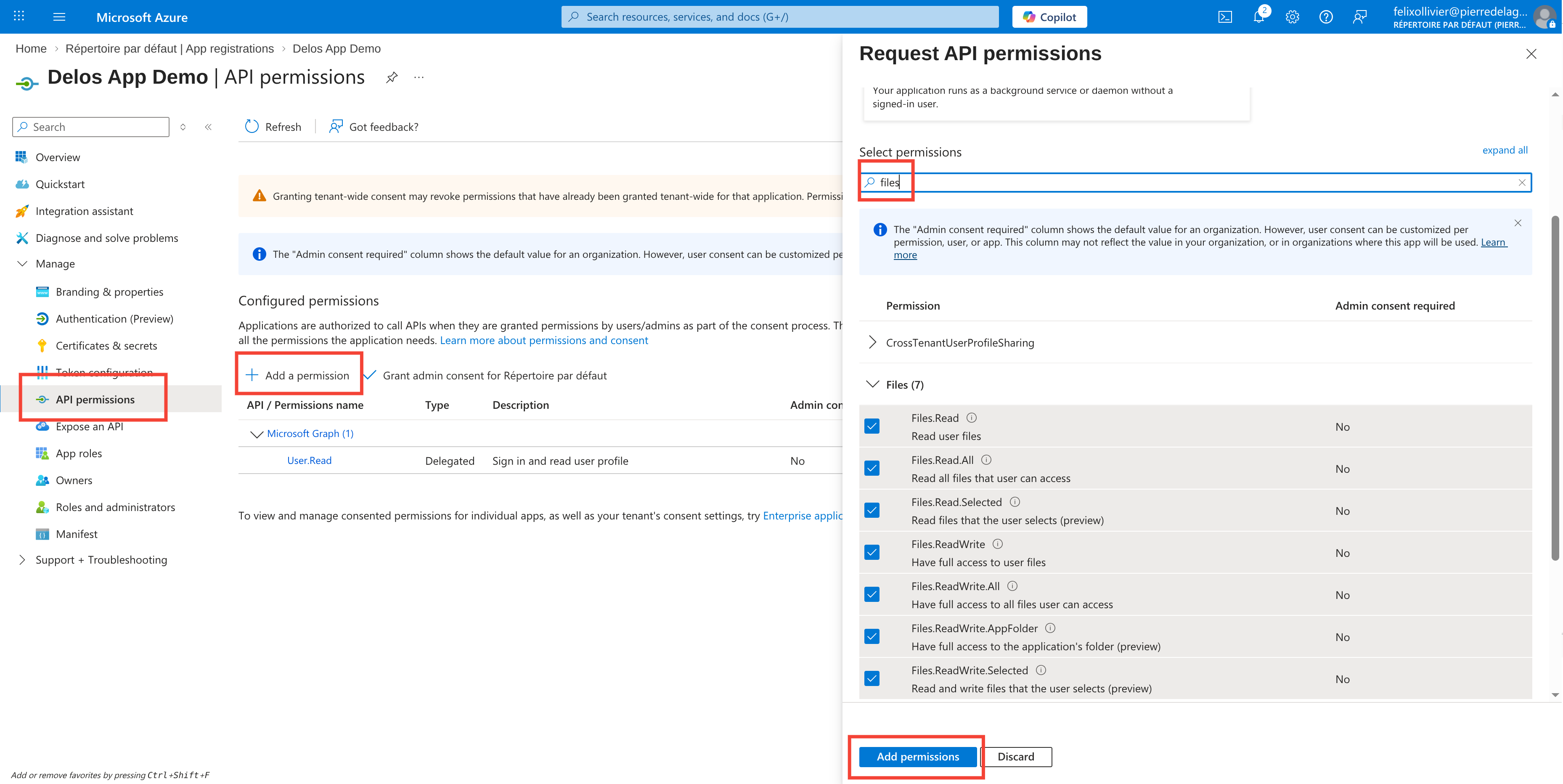Screen dimensions: 1563x784
Task: Click the Select permissions search field
Action: point(1195,183)
